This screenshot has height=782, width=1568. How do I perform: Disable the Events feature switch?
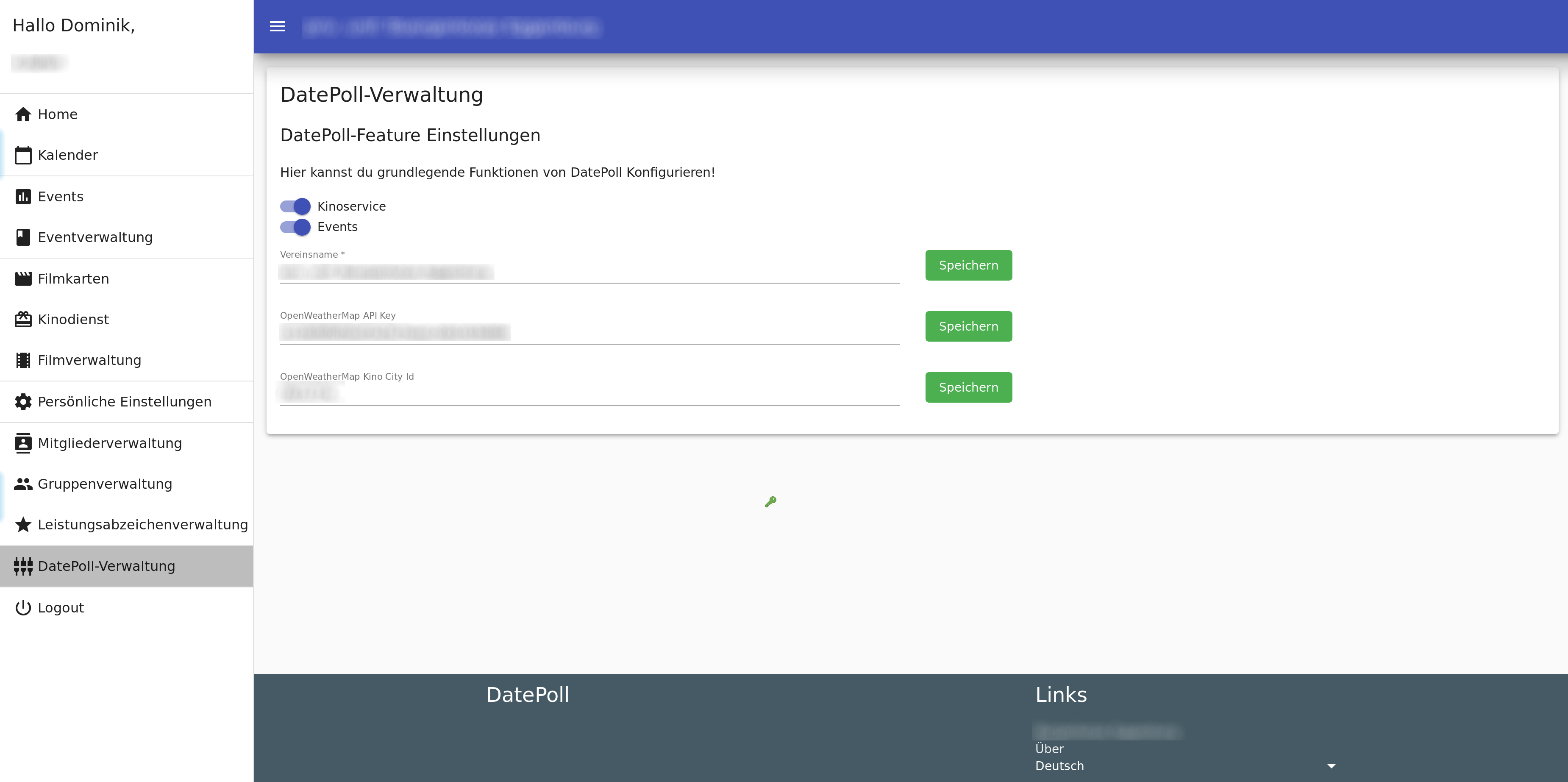(295, 227)
